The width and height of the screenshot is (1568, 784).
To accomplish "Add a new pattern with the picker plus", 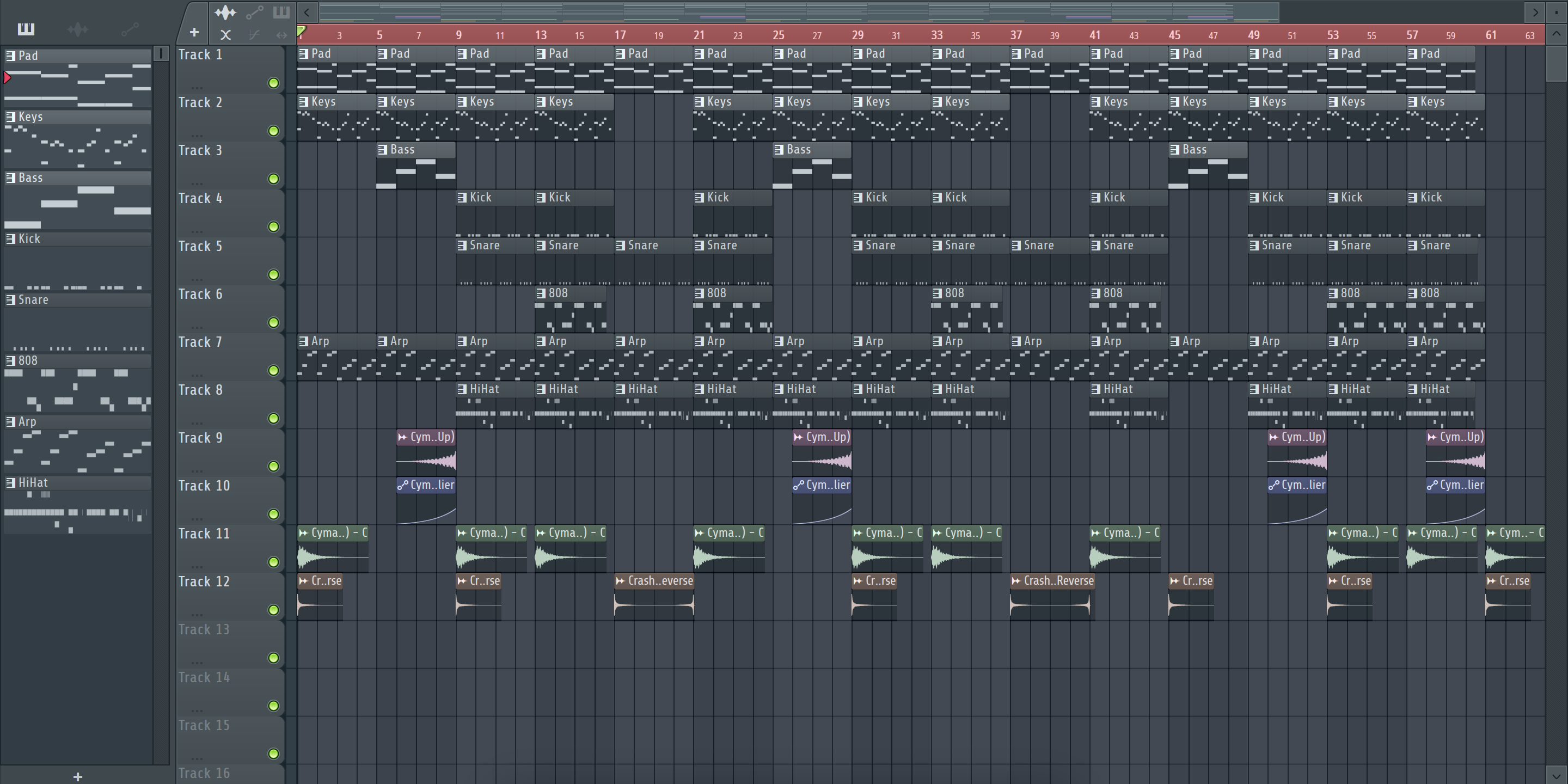I will pos(78,776).
